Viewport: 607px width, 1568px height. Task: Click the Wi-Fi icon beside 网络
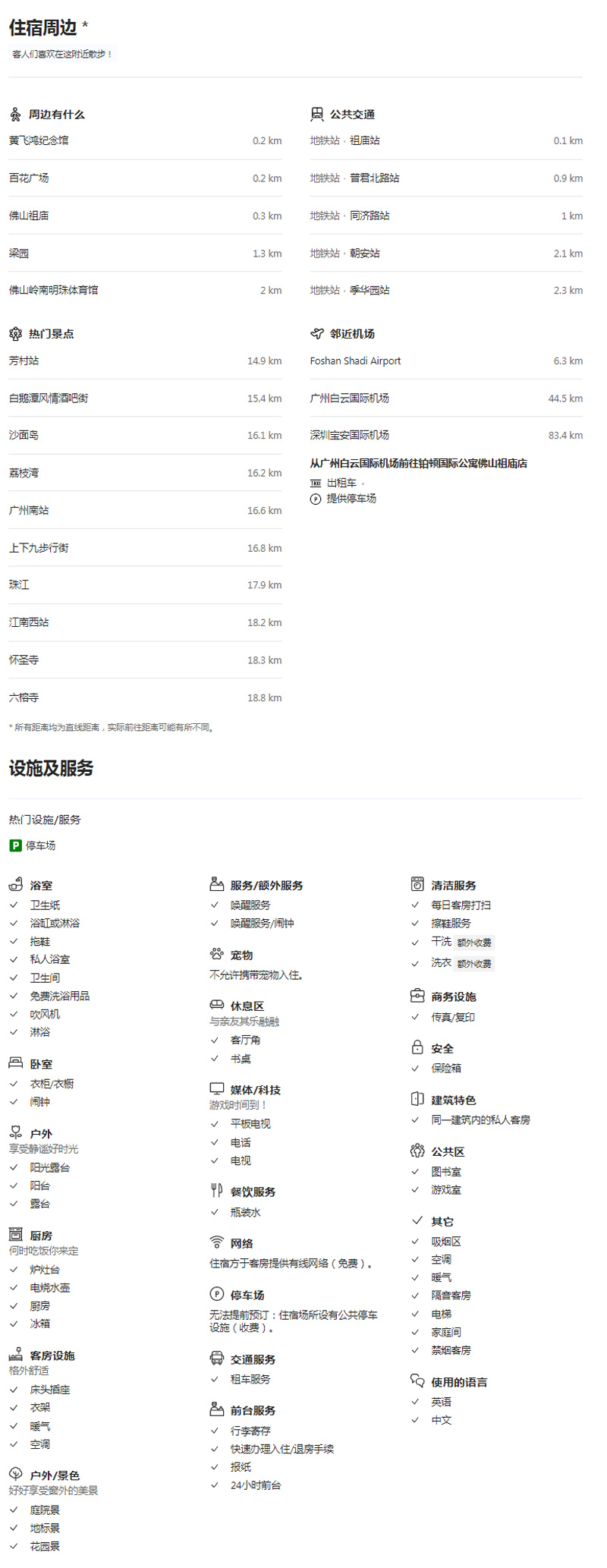[x=217, y=1243]
